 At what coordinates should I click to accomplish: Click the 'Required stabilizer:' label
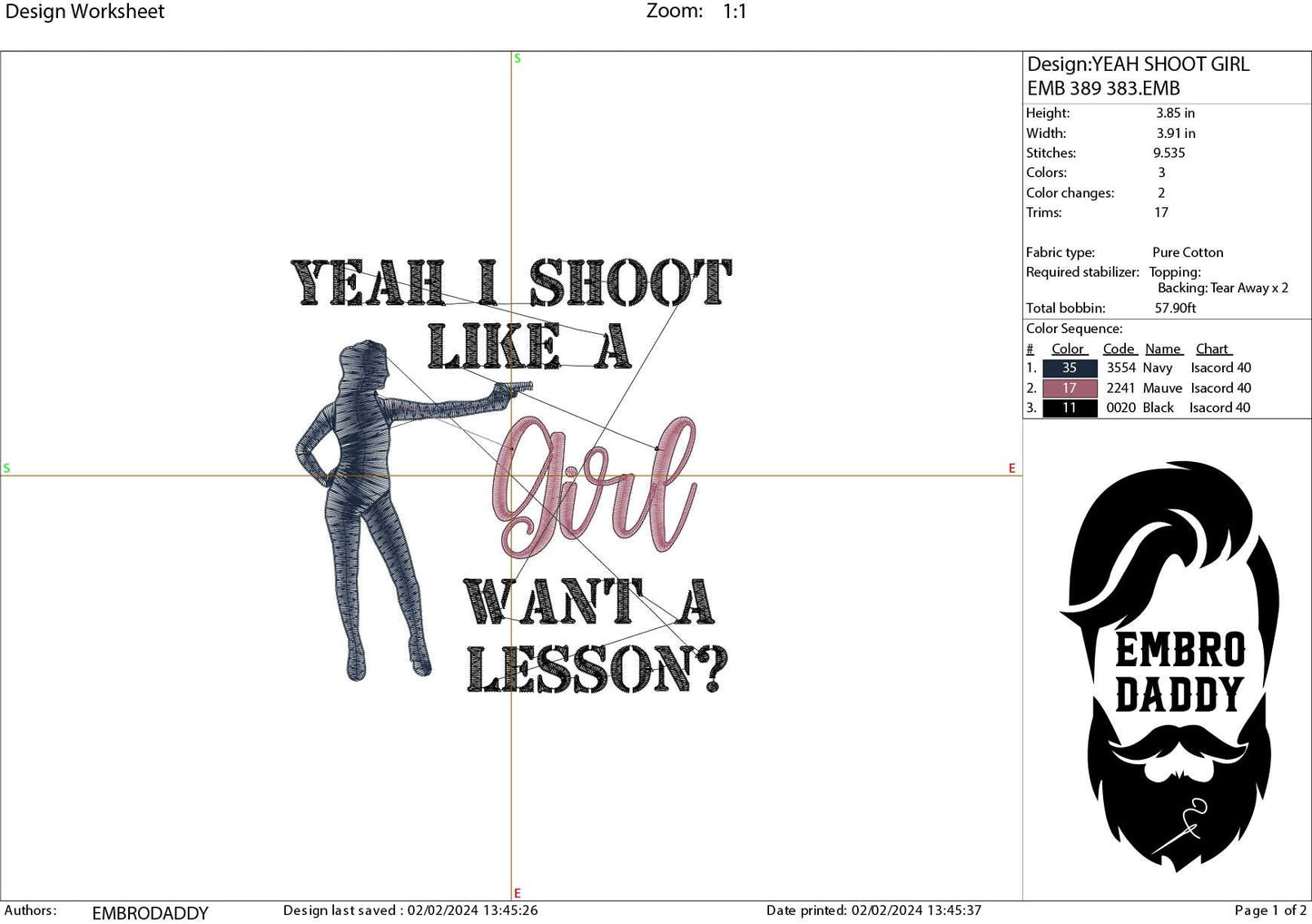coord(1082,272)
